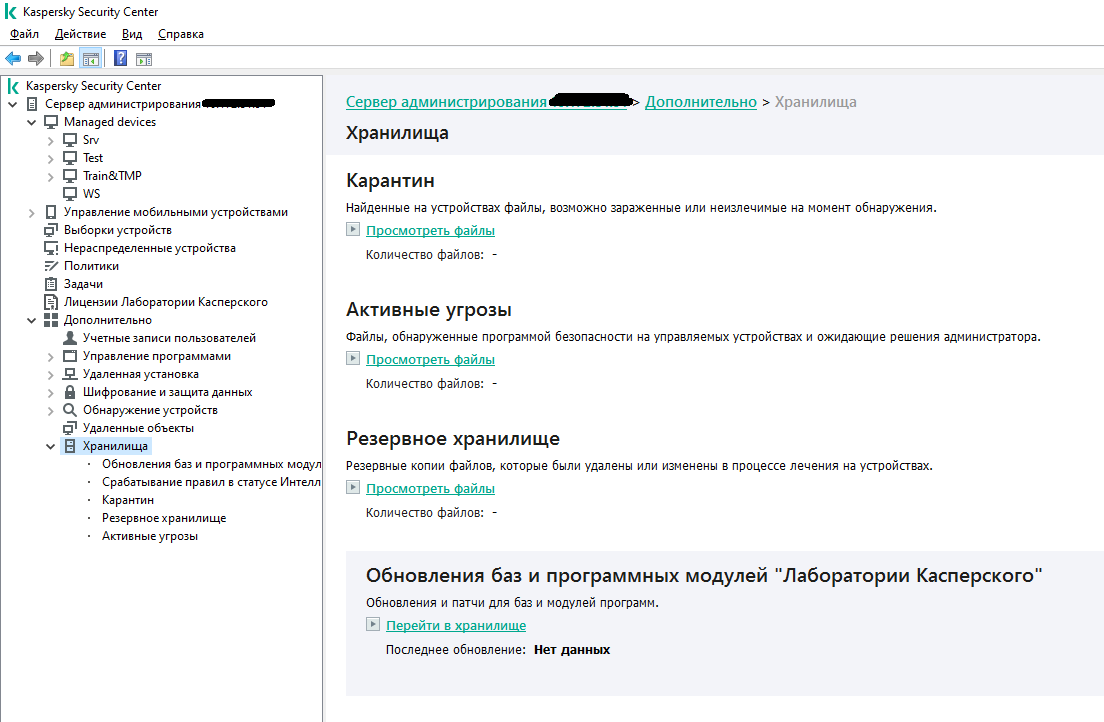The height and width of the screenshot is (722, 1104).
Task: Open the Вид menu
Action: 132,34
